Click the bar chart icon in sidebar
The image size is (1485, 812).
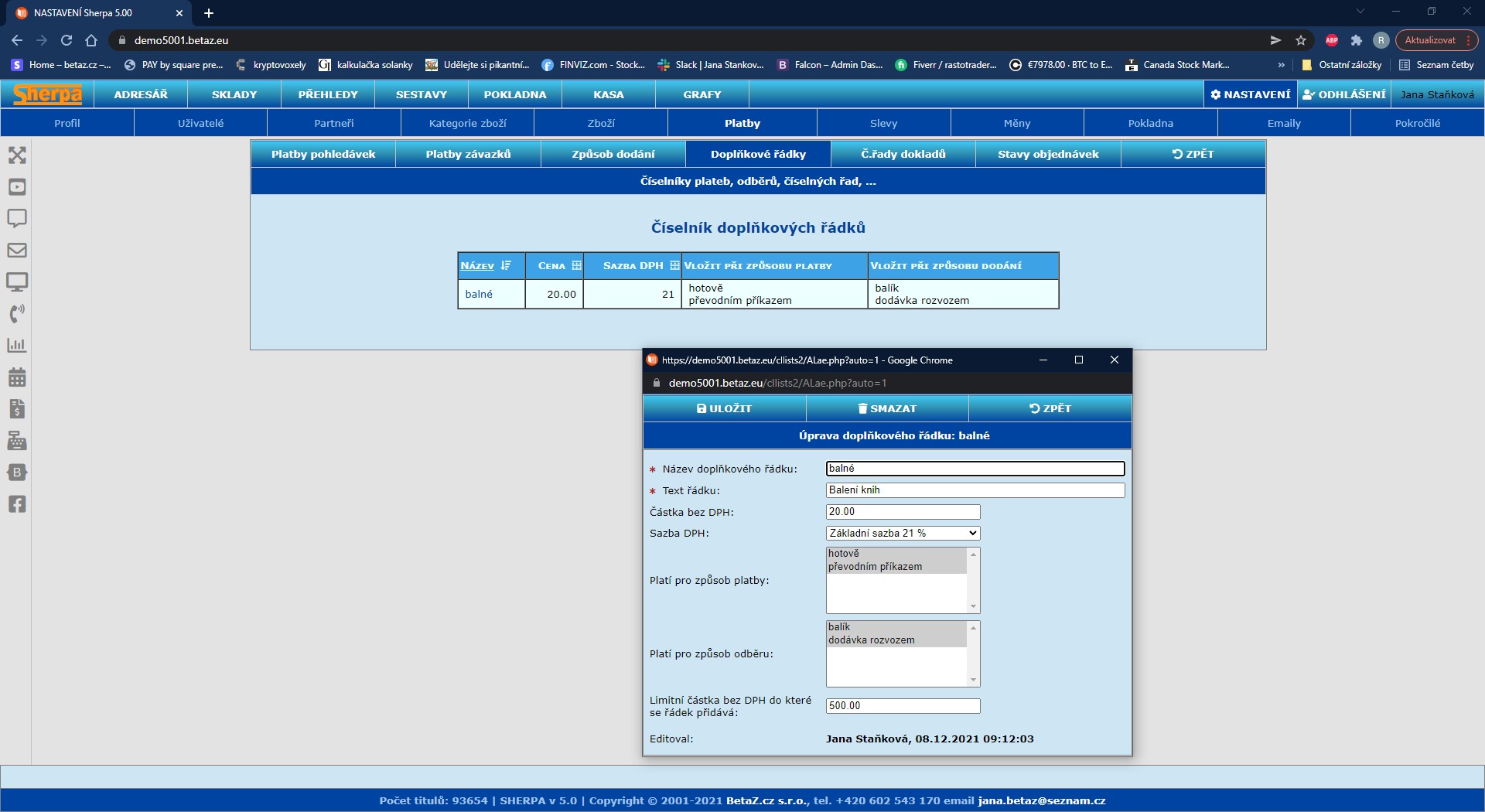coord(17,346)
